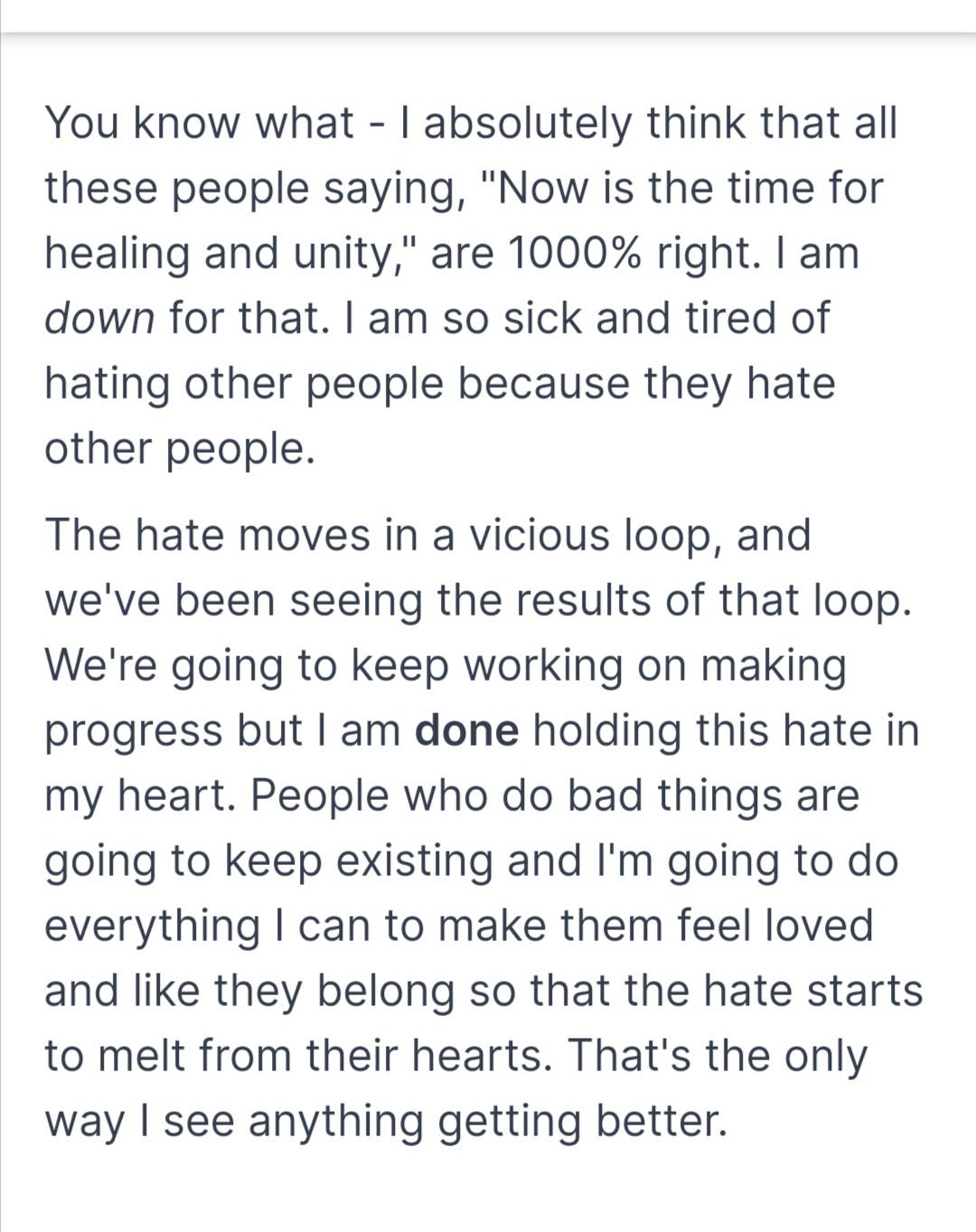The image size is (976, 1232).
Task: Click the word "saying" before the quote
Action: 397,190
